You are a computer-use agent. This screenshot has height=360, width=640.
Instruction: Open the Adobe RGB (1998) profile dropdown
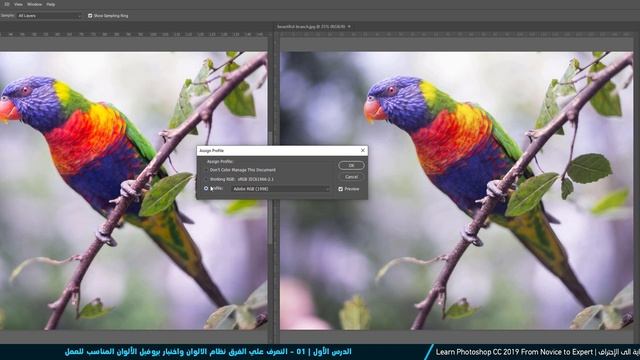(x=280, y=189)
